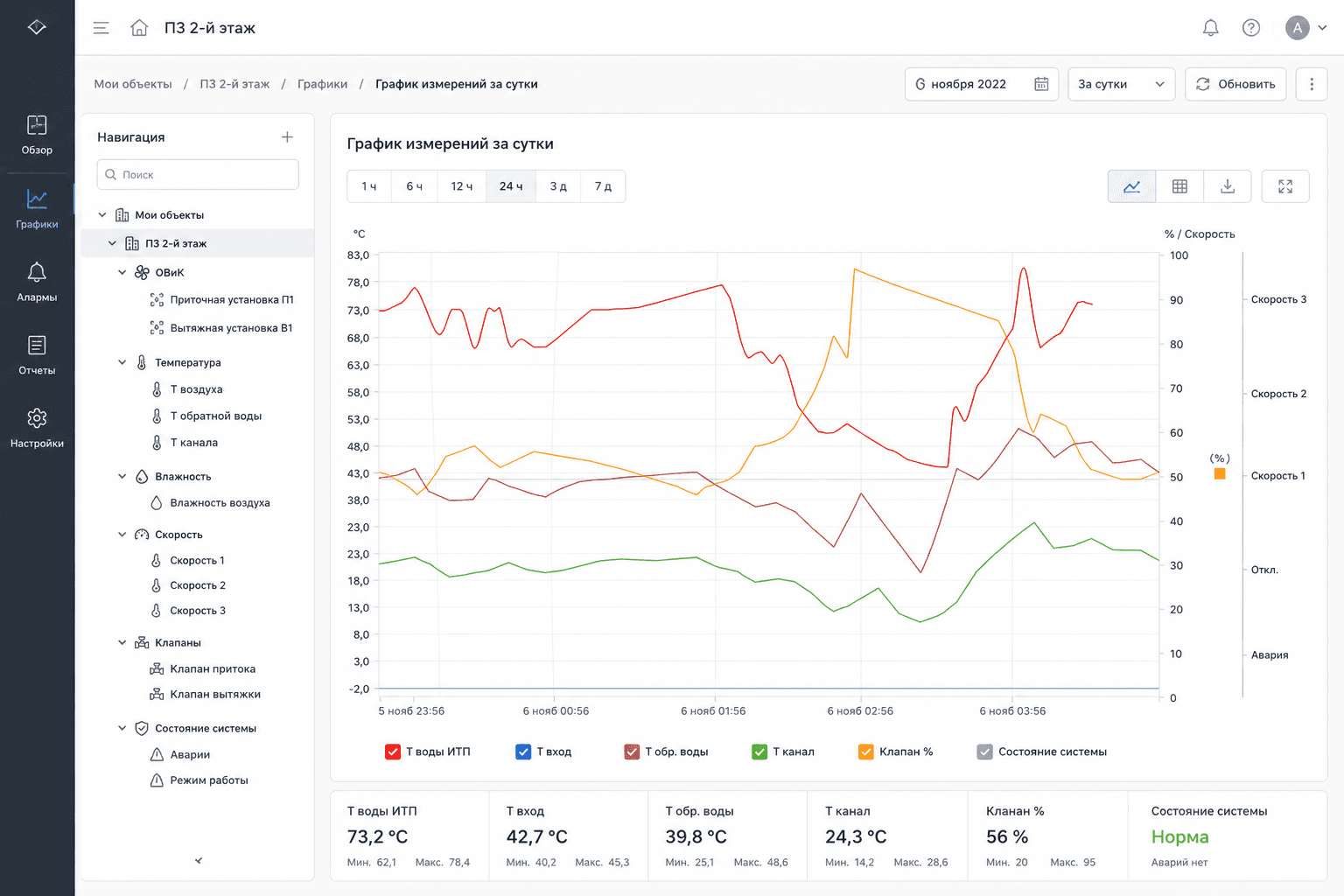This screenshot has height=896, width=1344.
Task: Toggle Т канал series checkbox
Action: pyautogui.click(x=759, y=752)
